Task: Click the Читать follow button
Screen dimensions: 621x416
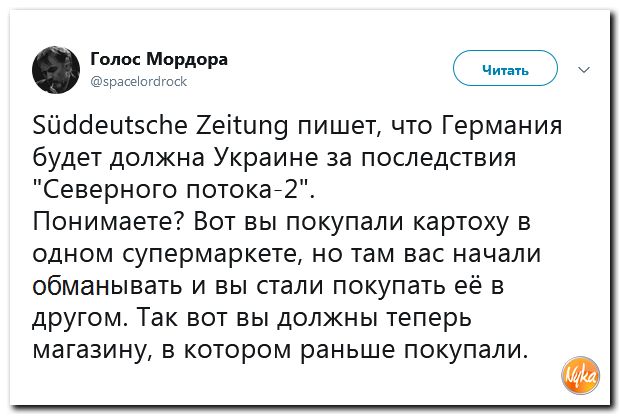Action: click(505, 68)
